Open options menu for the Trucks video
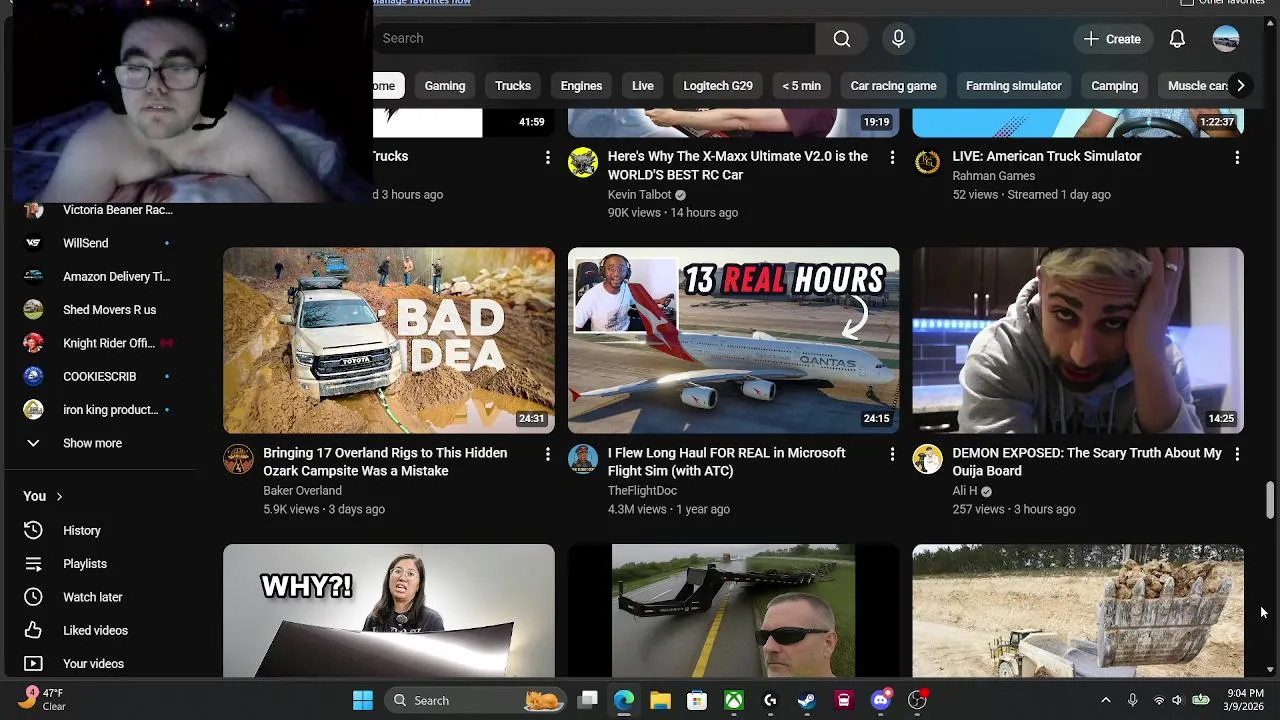The height and width of the screenshot is (720, 1280). tap(547, 158)
